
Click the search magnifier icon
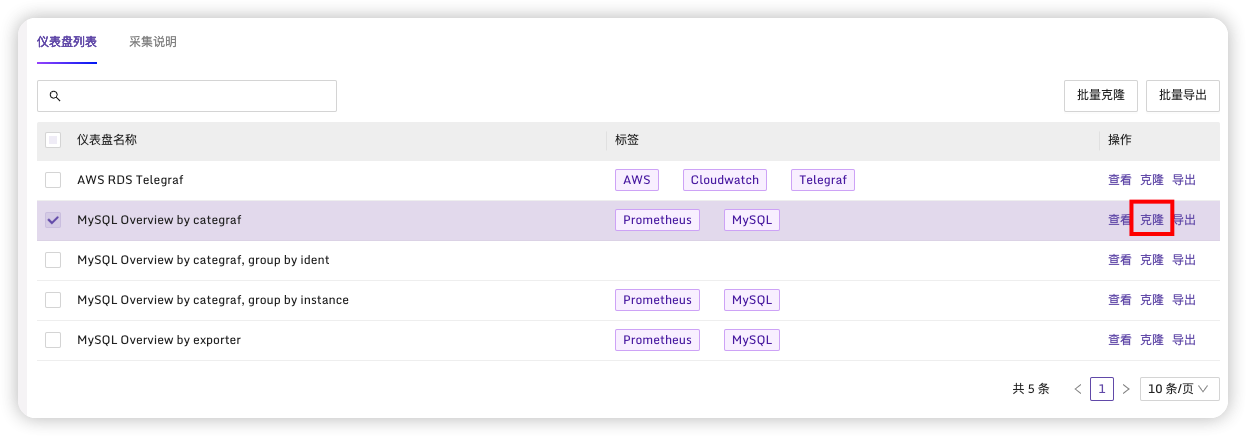point(55,96)
